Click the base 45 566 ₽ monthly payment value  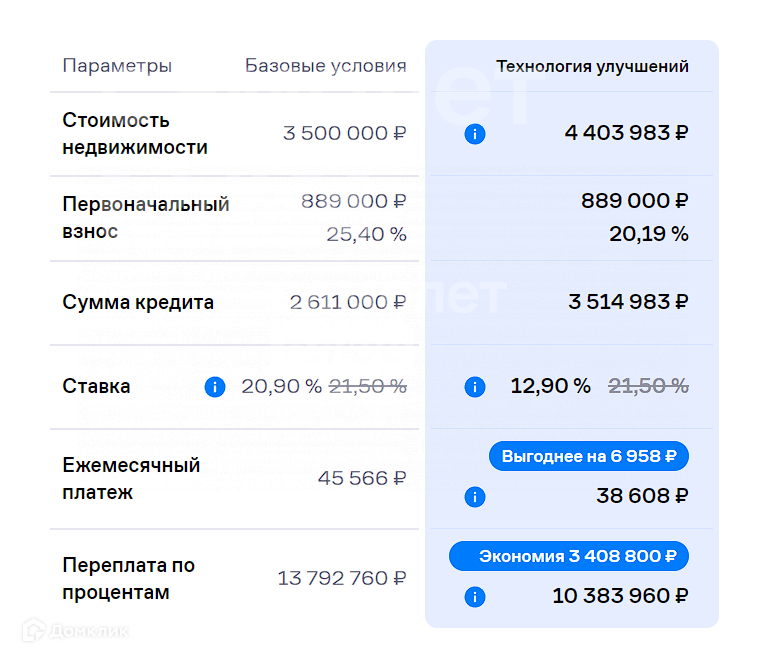(x=361, y=479)
